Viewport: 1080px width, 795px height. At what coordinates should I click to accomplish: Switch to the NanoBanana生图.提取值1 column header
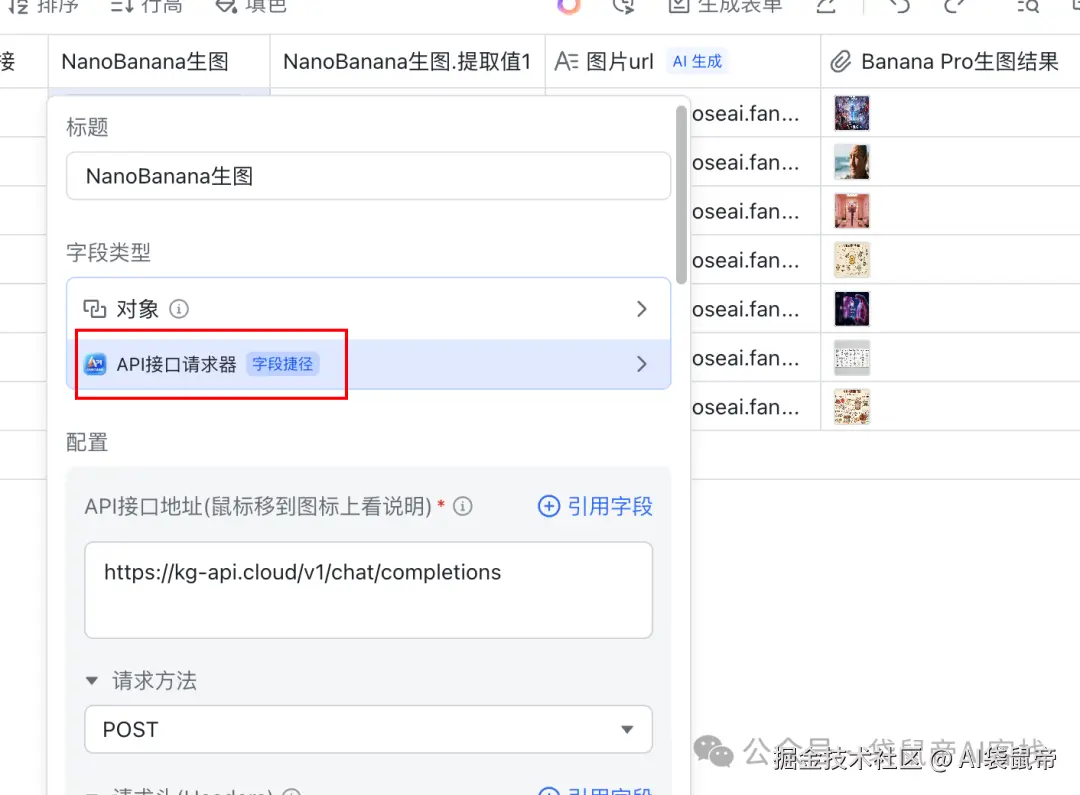pyautogui.click(x=406, y=61)
